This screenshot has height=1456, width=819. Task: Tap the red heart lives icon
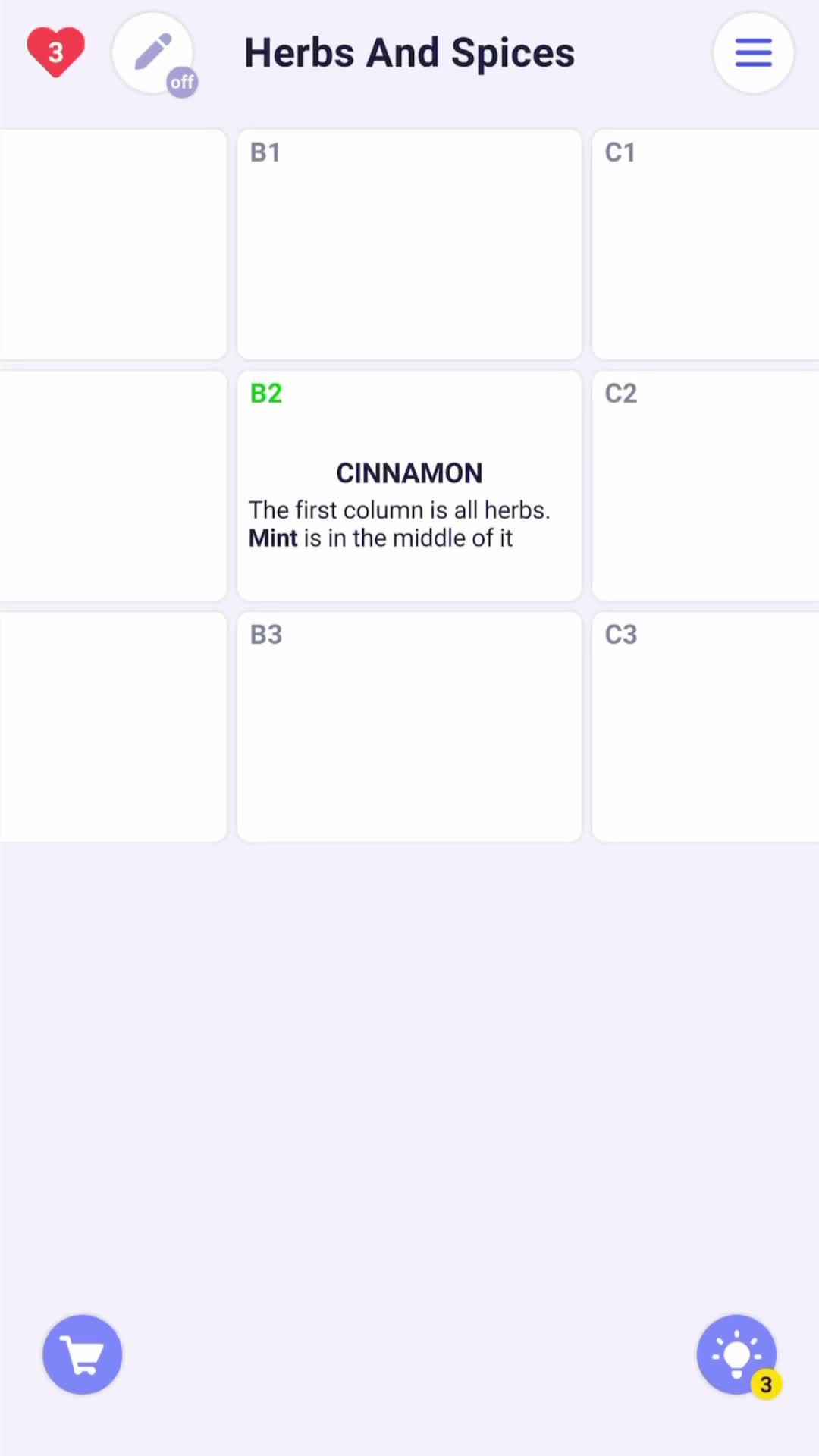tap(55, 52)
